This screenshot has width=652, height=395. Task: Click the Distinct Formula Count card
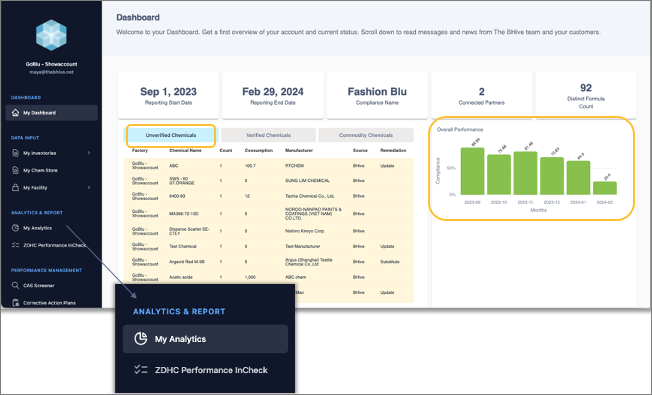586,95
